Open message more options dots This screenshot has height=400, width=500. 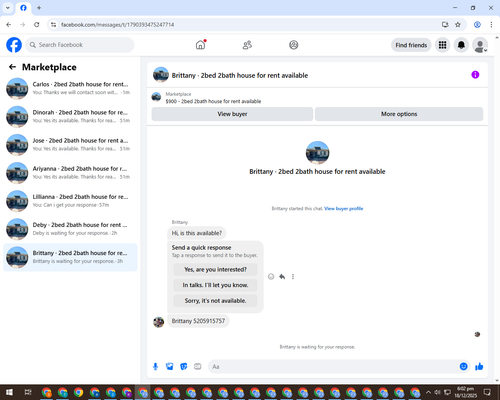pyautogui.click(x=293, y=276)
